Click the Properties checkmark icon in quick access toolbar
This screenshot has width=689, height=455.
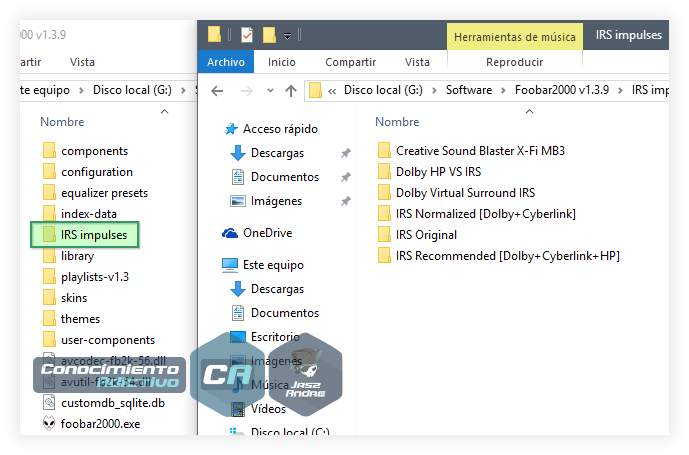pos(247,35)
